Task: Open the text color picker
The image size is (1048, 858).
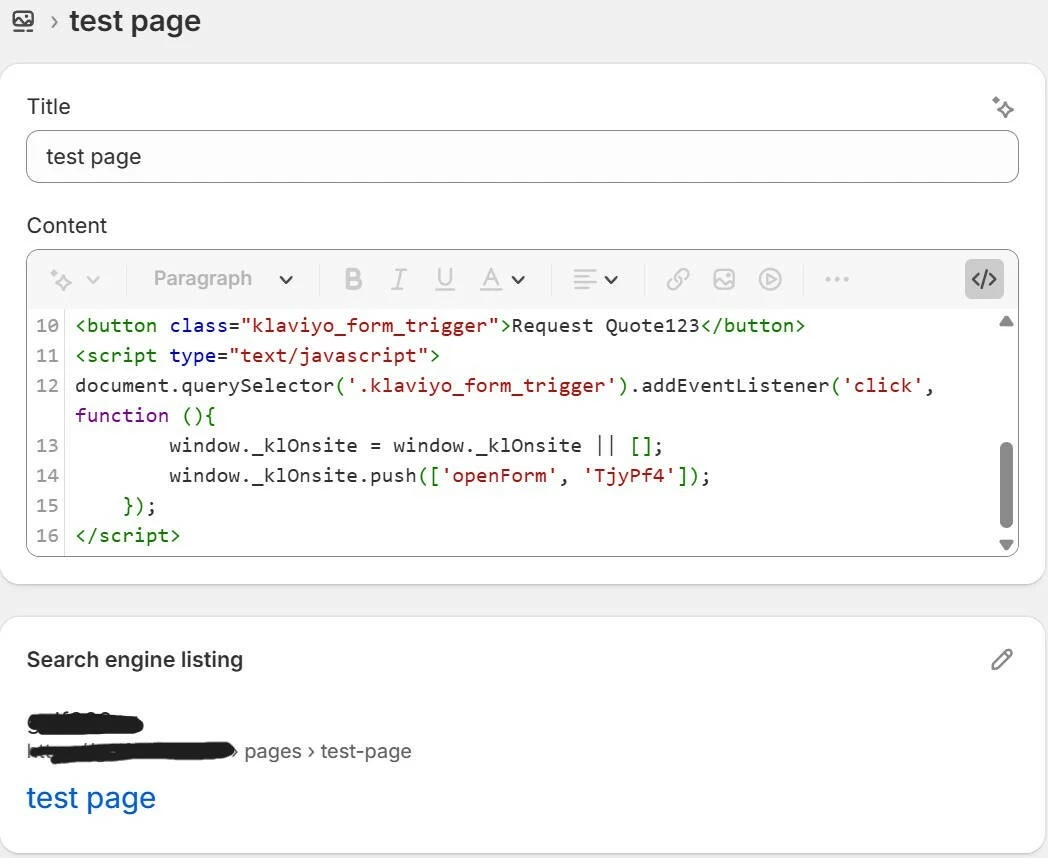Action: [491, 279]
